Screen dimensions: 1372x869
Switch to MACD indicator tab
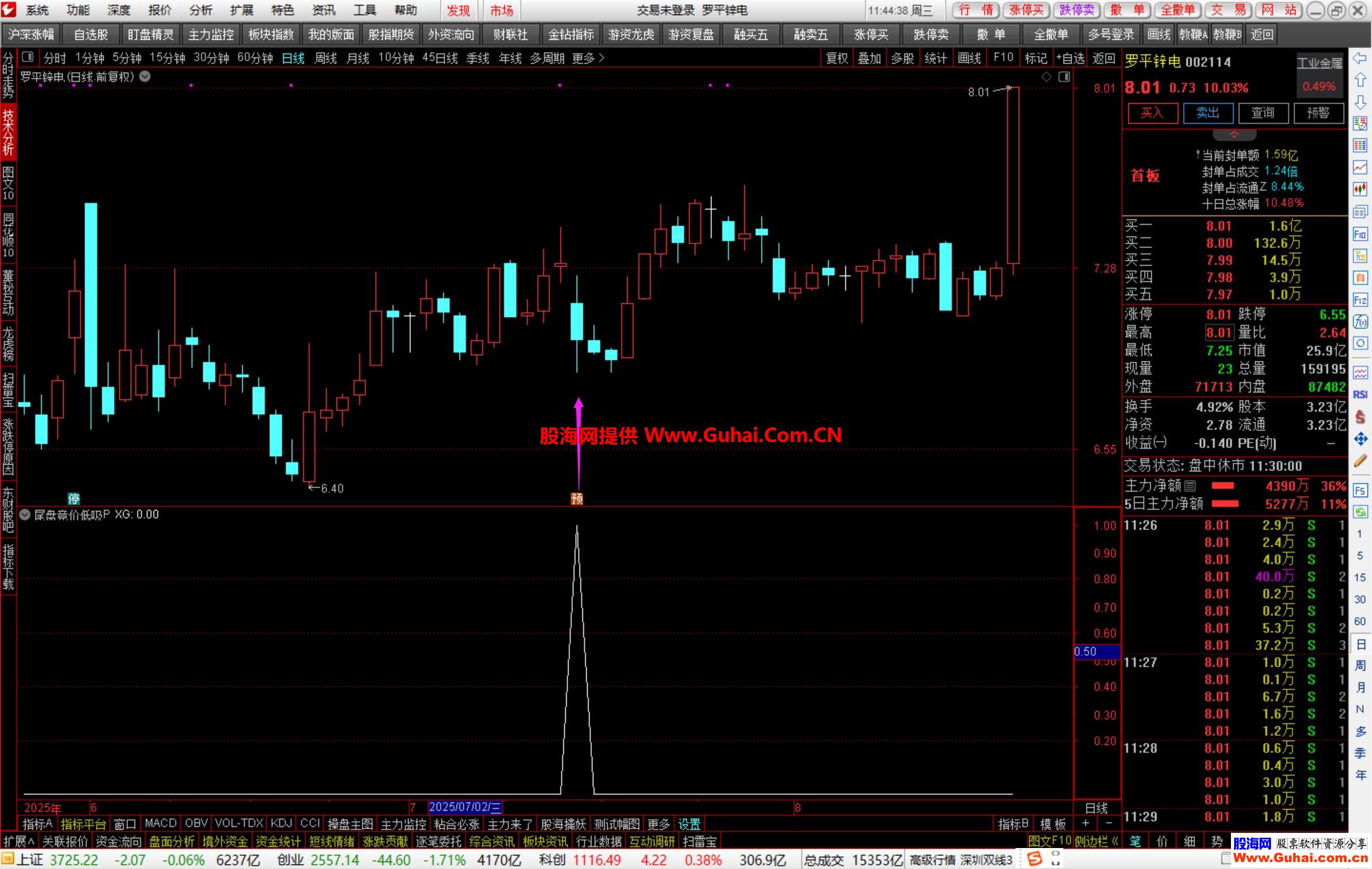[x=160, y=824]
